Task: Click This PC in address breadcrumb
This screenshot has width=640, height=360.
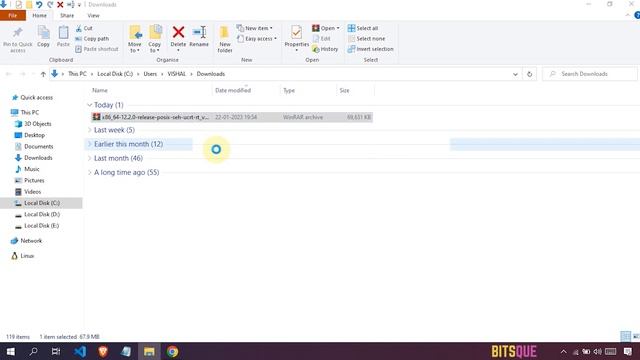Action: pyautogui.click(x=77, y=74)
